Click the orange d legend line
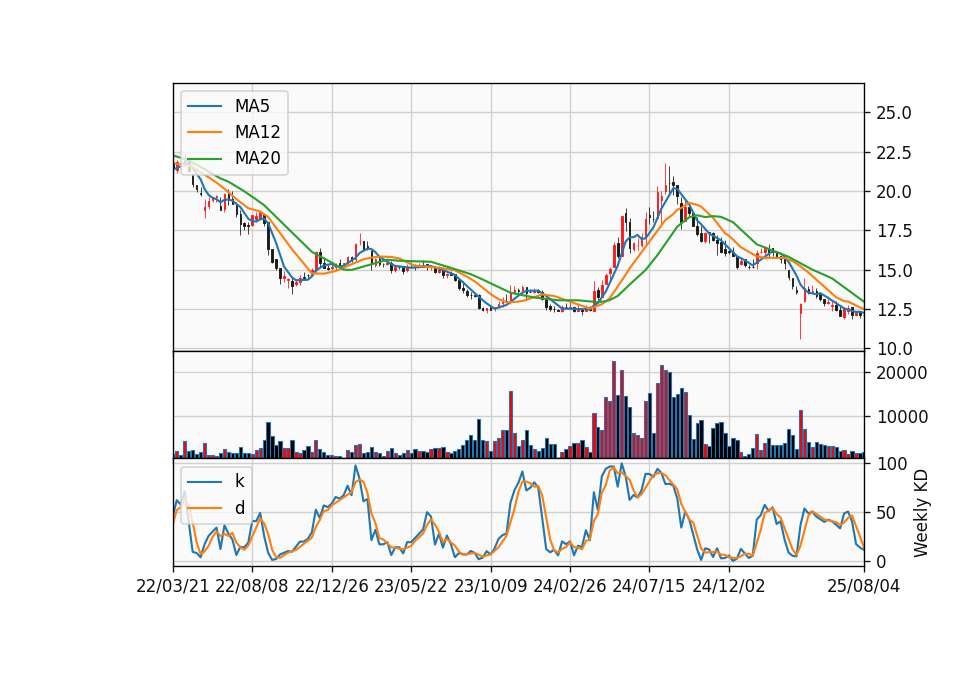The height and width of the screenshot is (690, 960). (204, 508)
